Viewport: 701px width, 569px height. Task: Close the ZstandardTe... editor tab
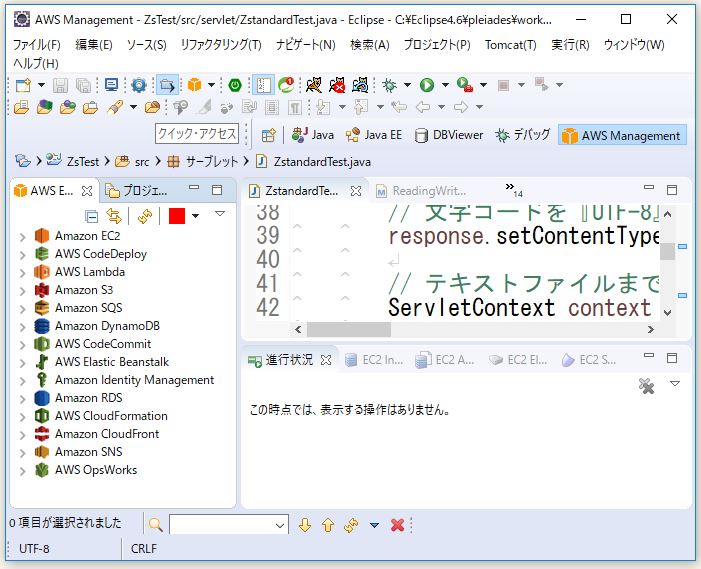[x=356, y=191]
